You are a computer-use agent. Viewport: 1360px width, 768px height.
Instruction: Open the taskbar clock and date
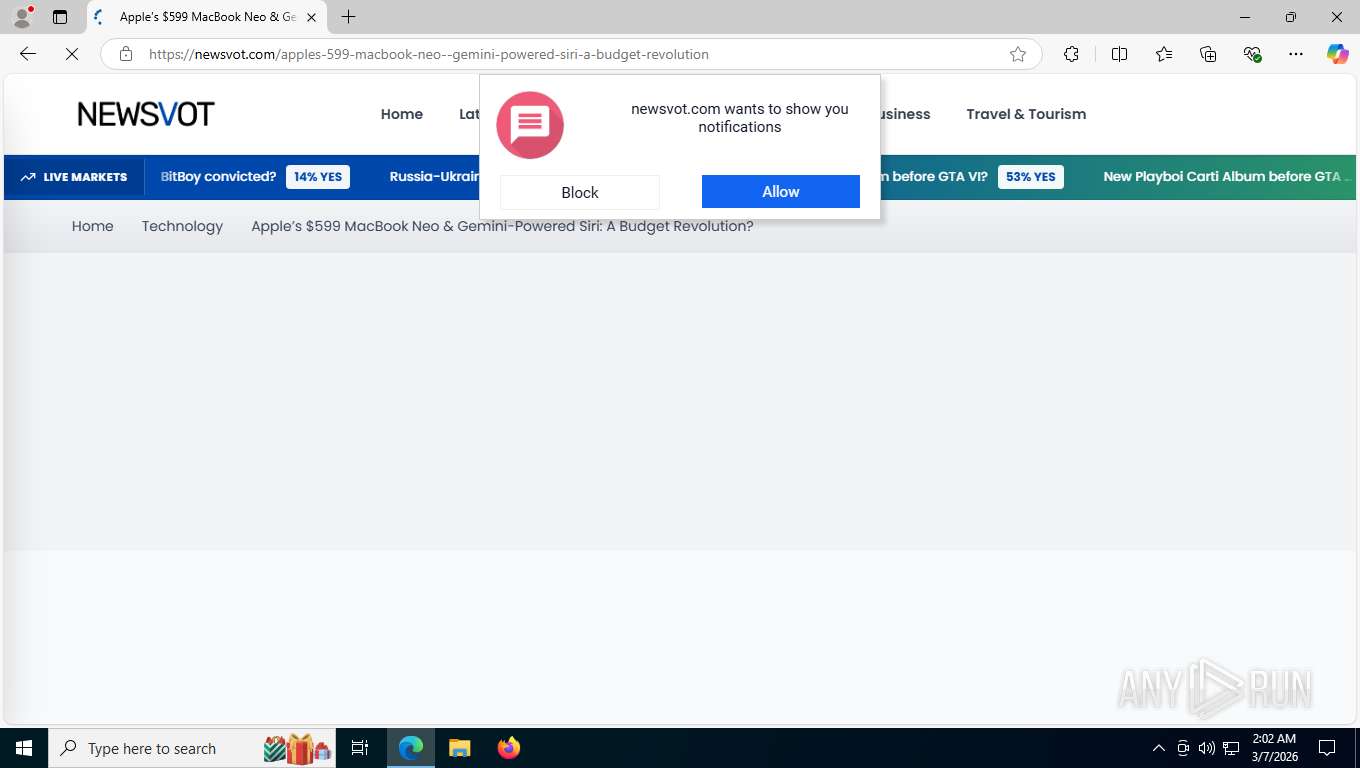point(1273,748)
